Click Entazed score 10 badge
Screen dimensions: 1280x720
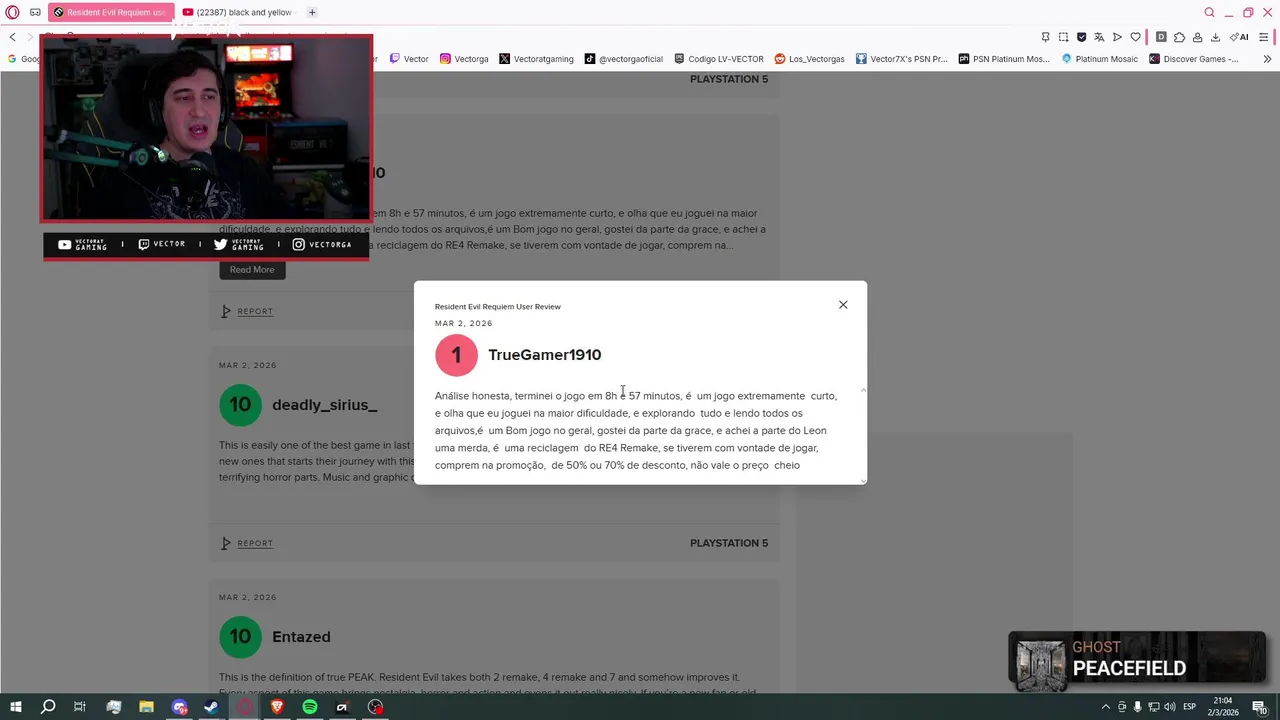point(240,637)
